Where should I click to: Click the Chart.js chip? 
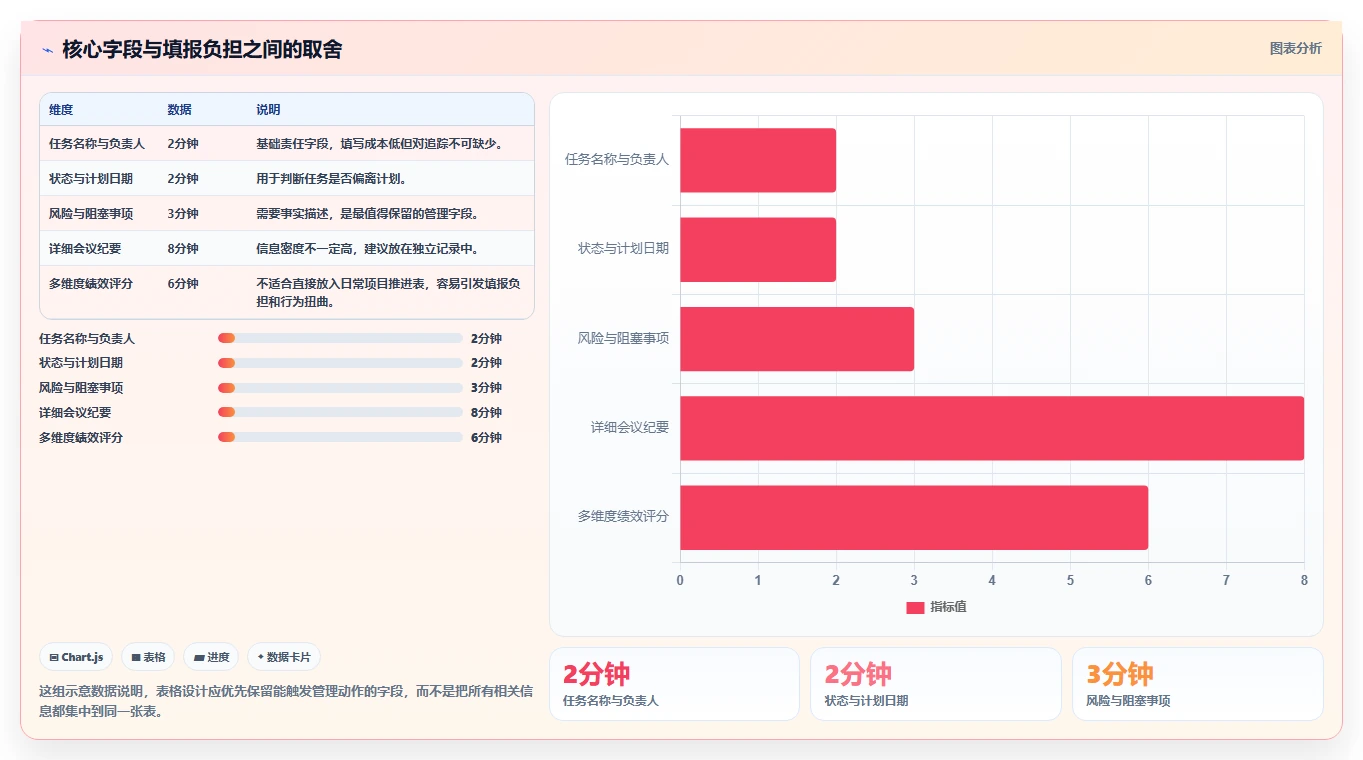click(77, 657)
